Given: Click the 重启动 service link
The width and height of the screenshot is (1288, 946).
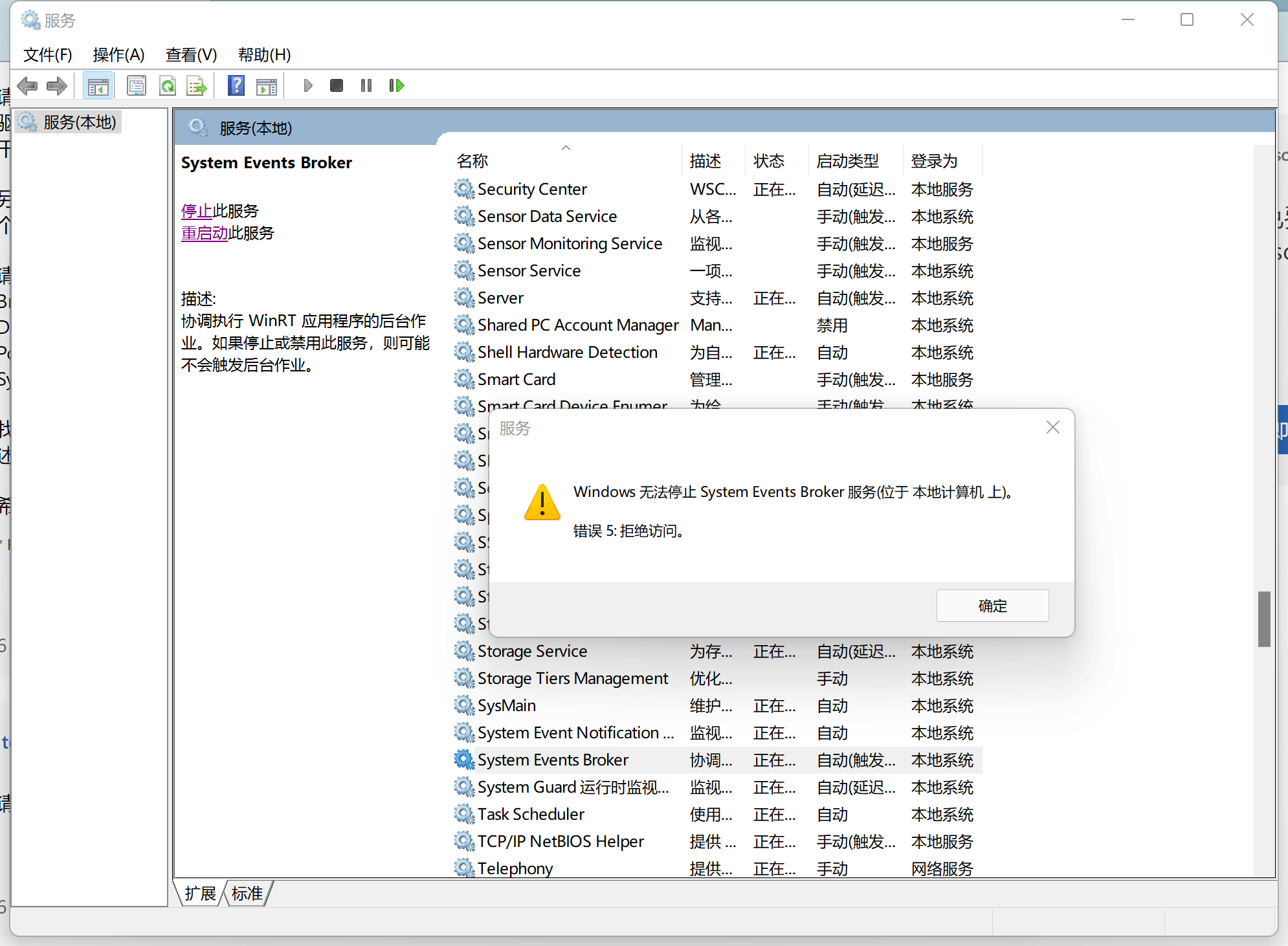Looking at the screenshot, I should click(204, 233).
